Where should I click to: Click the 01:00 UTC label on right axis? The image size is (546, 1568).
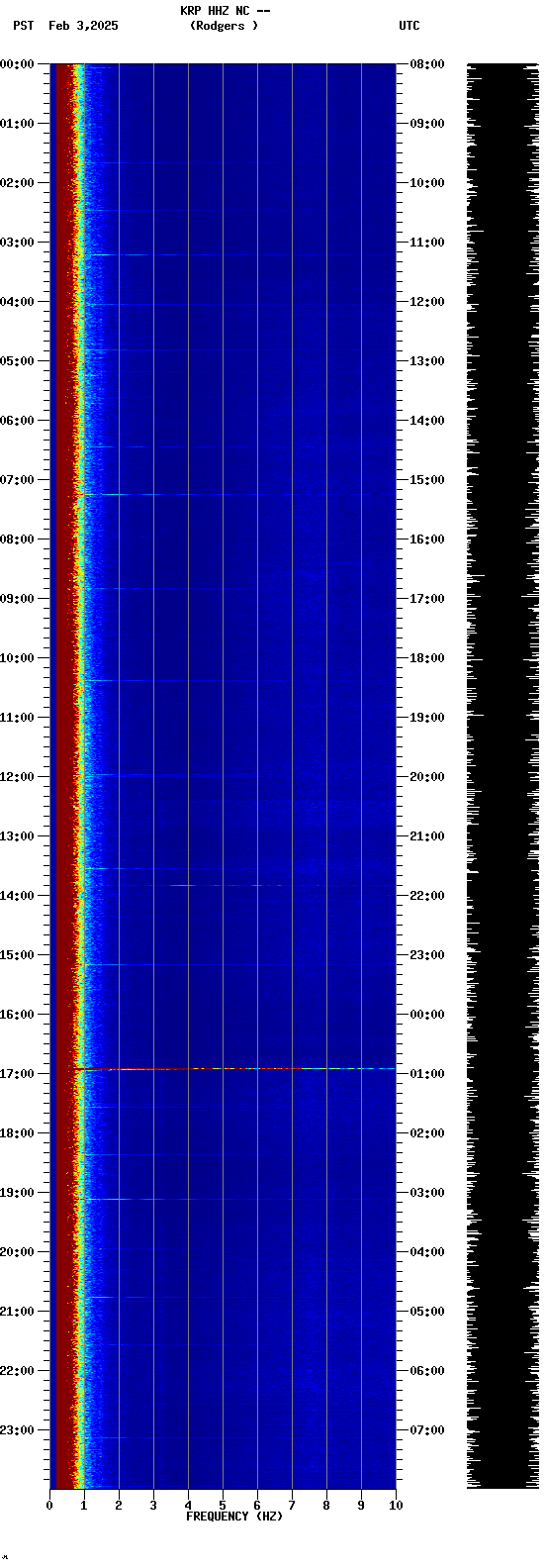426,1074
